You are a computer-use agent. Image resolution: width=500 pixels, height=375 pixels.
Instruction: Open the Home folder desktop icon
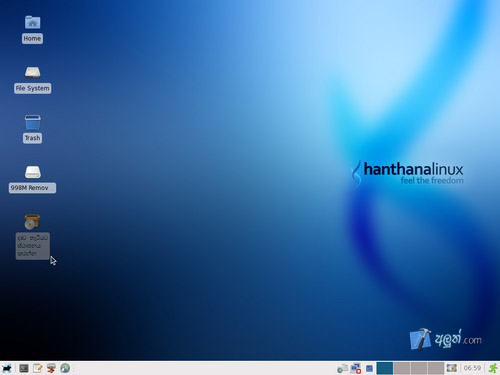tap(32, 22)
